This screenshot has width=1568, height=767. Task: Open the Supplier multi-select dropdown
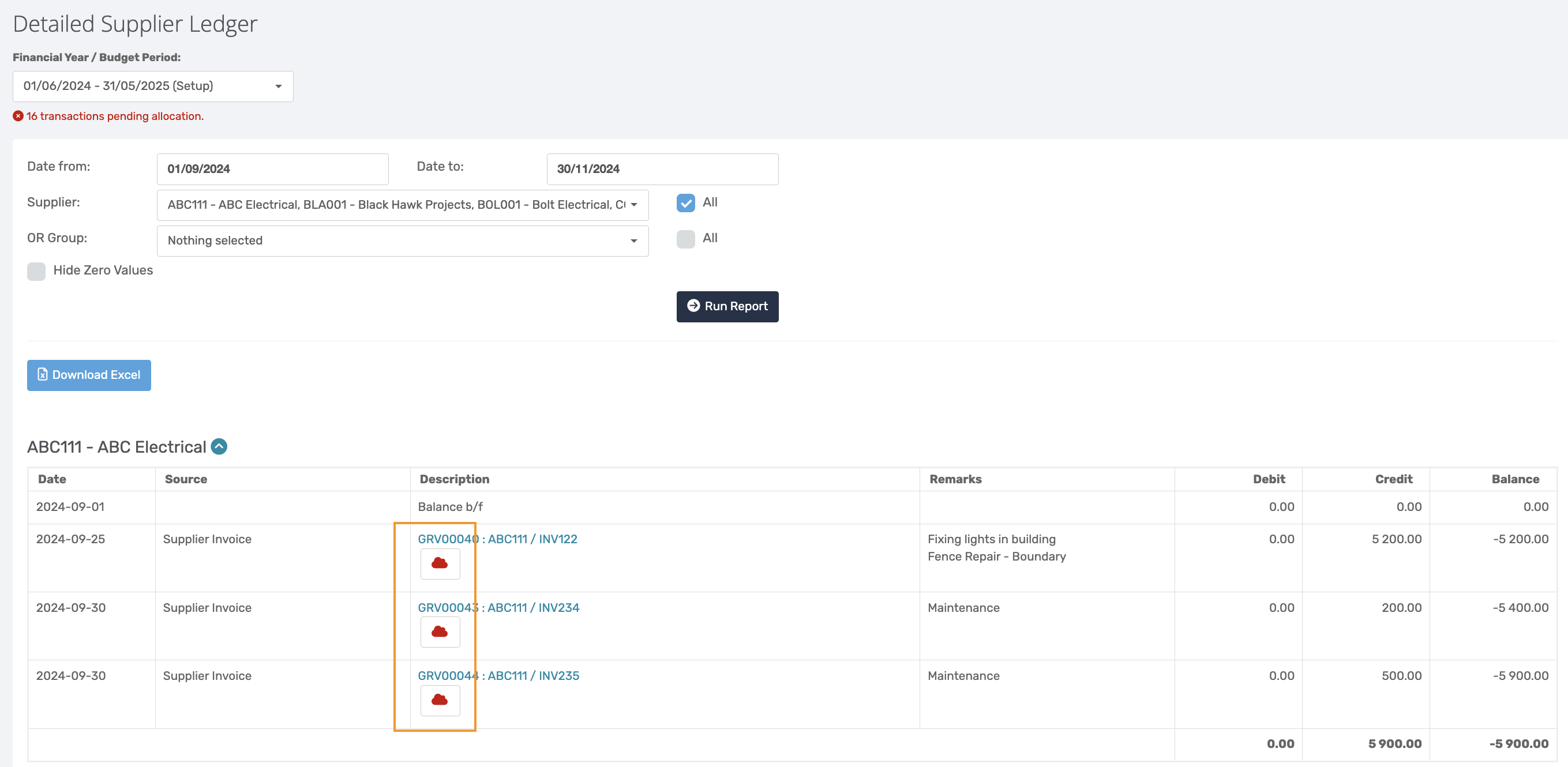click(402, 205)
